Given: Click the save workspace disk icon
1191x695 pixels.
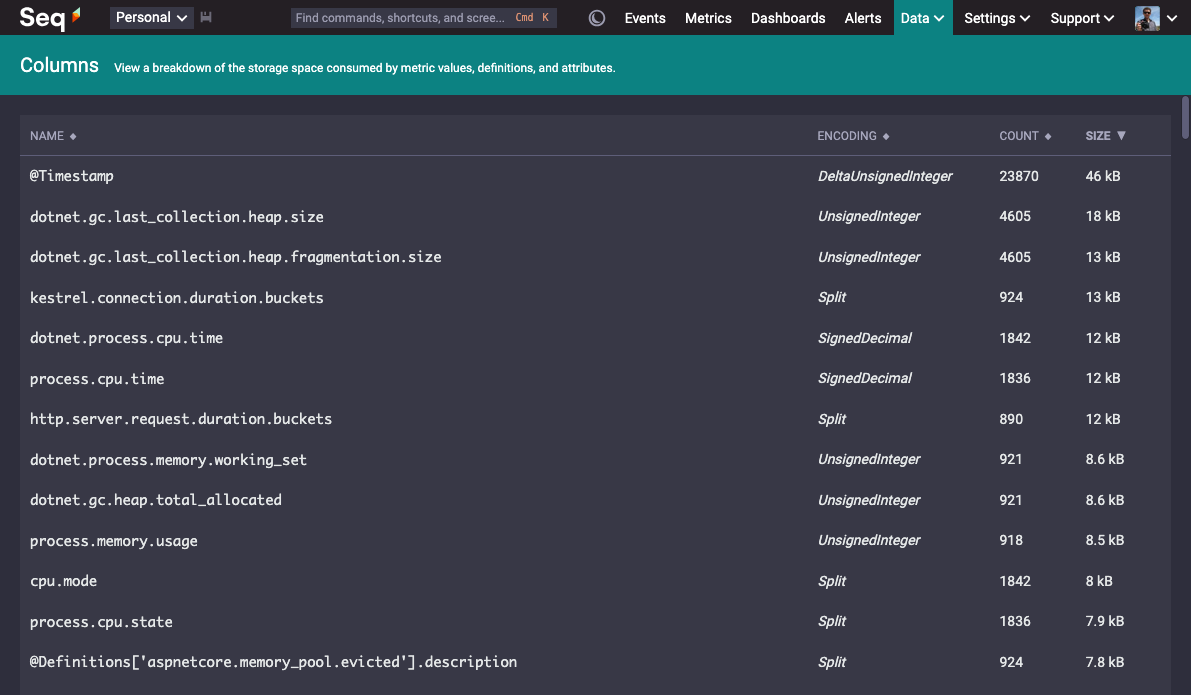Looking at the screenshot, I should click(x=206, y=17).
